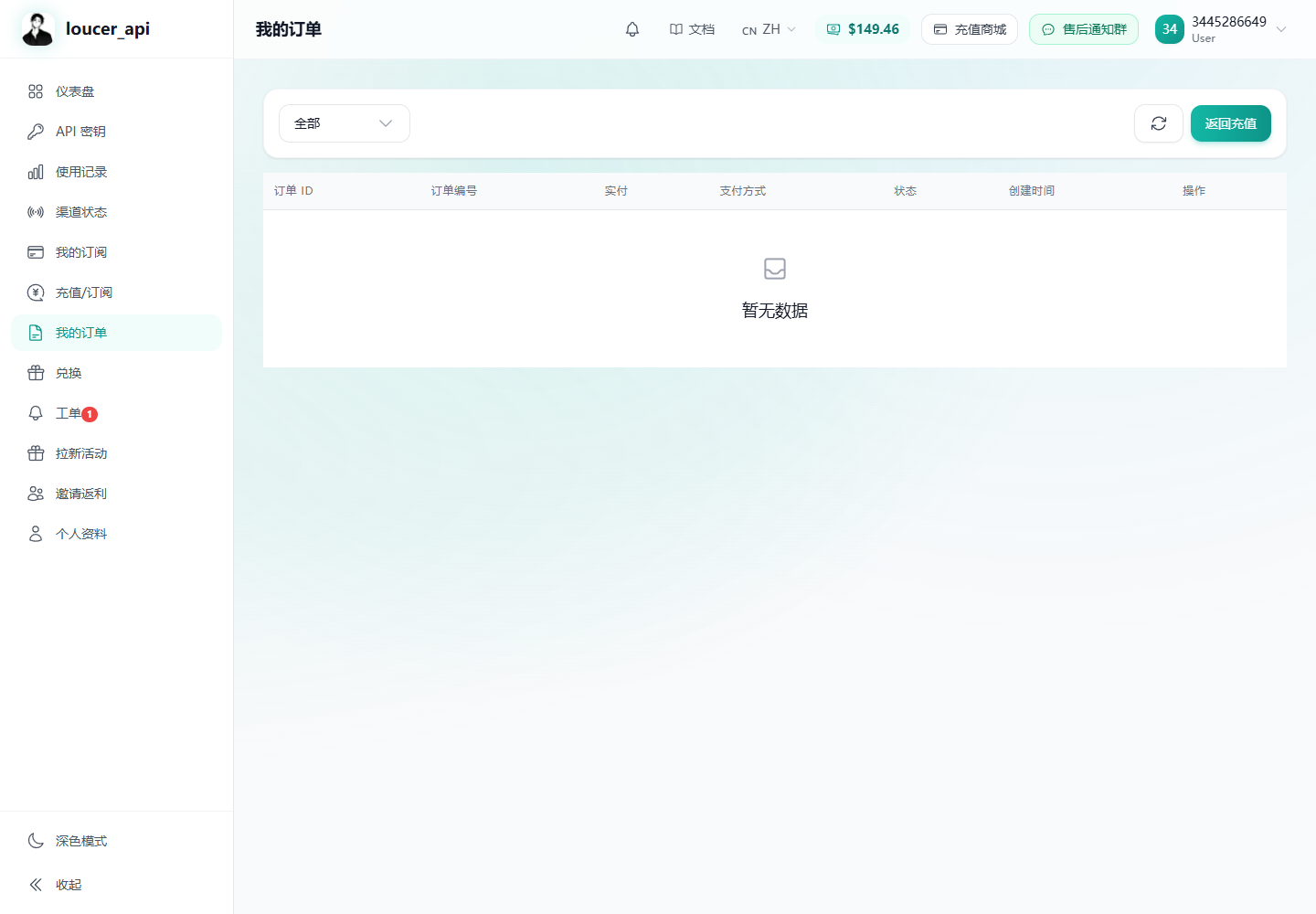This screenshot has height=914, width=1316.
Task: Open the 全部 status filter dropdown
Action: click(x=345, y=123)
